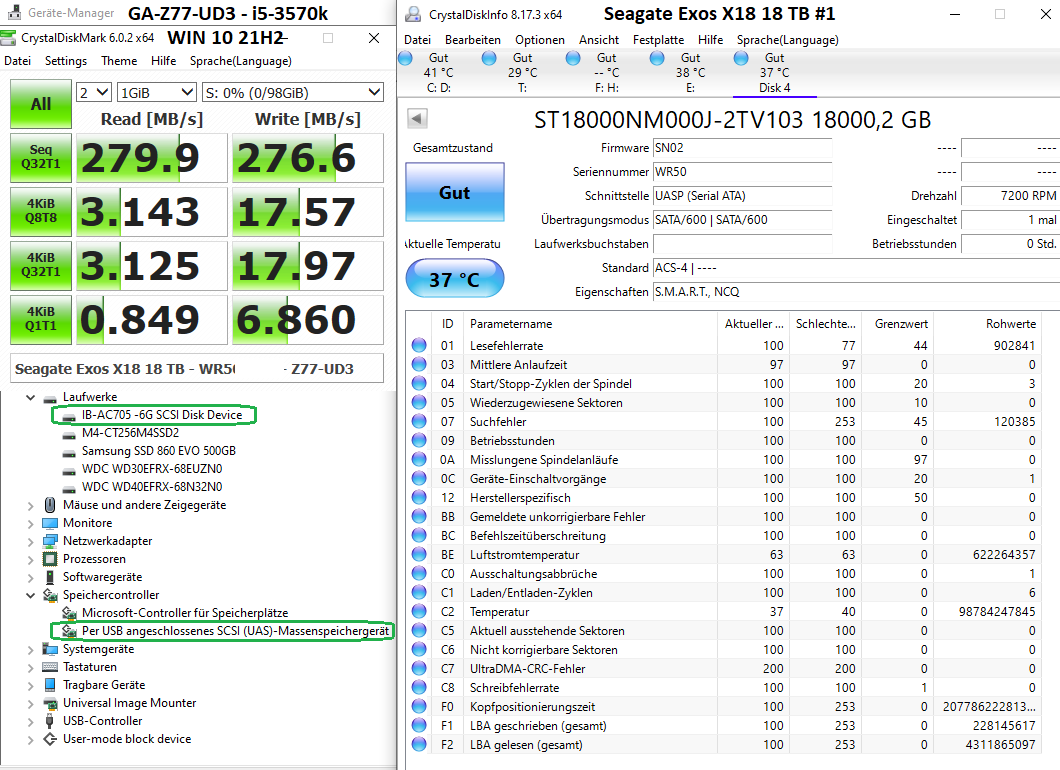The height and width of the screenshot is (770, 1060).
Task: Select the Luftstromtemperatur row
Action: pos(724,554)
